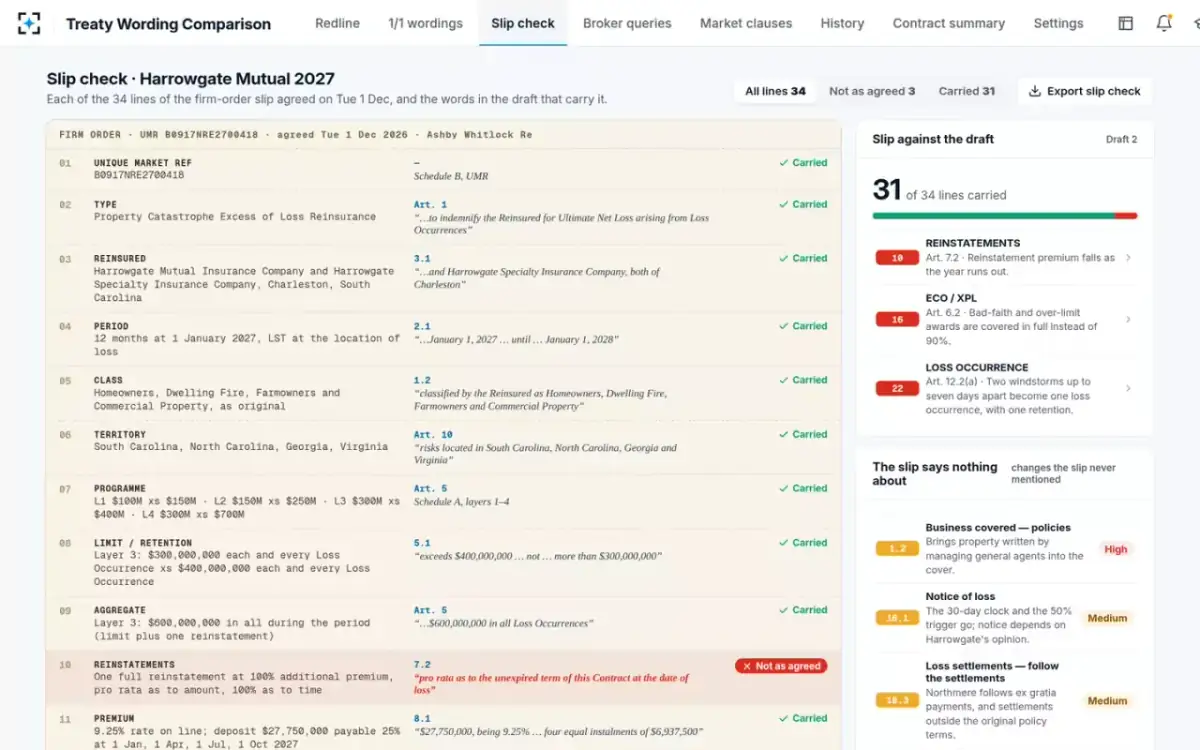This screenshot has width=1200, height=750.
Task: Click the lines-carried progress bar
Action: coord(1005,215)
